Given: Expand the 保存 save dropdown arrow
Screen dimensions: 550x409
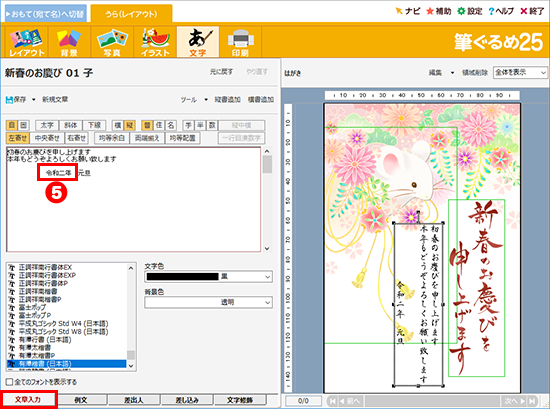Looking at the screenshot, I should point(33,100).
